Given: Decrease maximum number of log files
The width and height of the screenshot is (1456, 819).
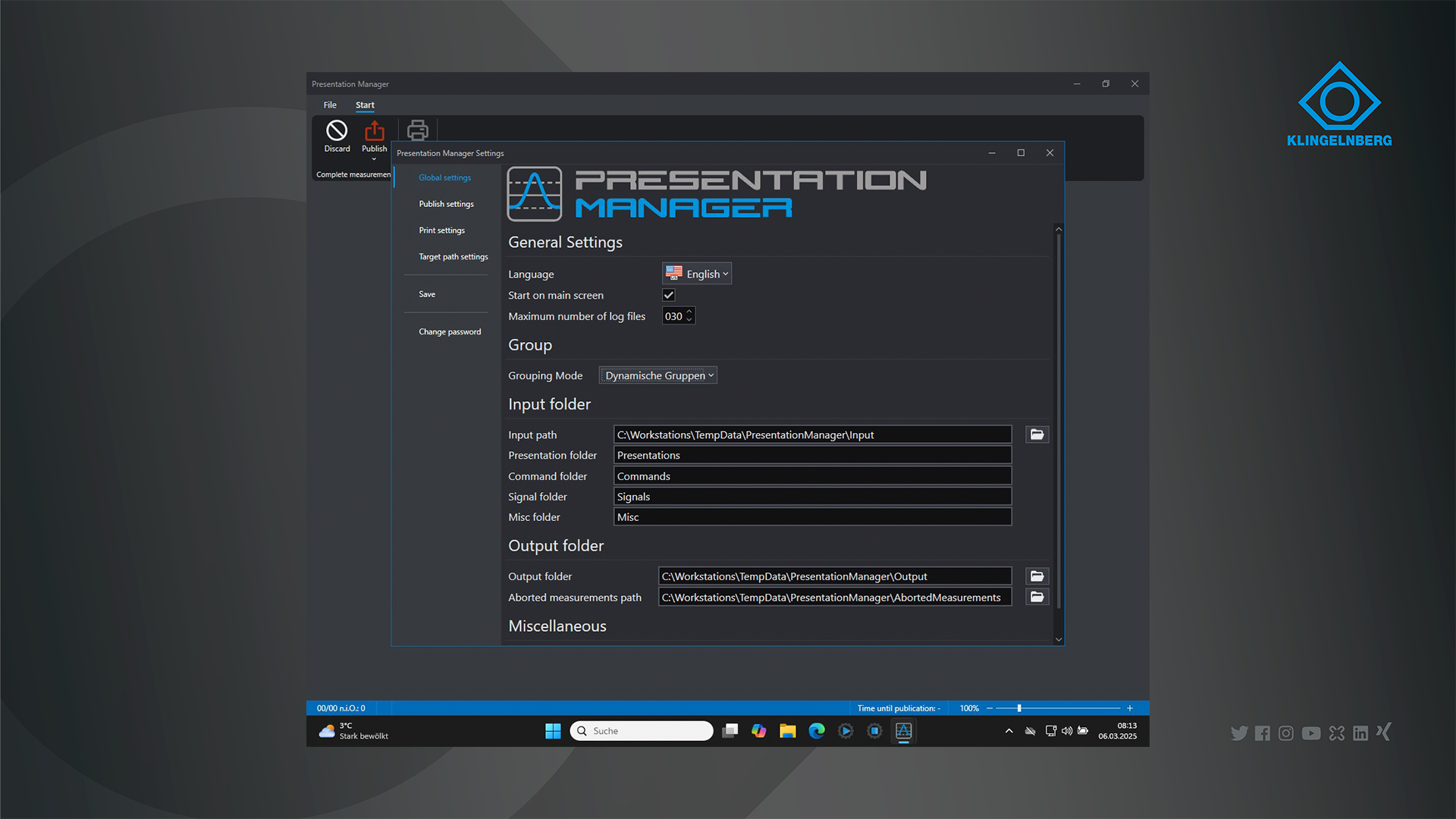Looking at the screenshot, I should 689,320.
